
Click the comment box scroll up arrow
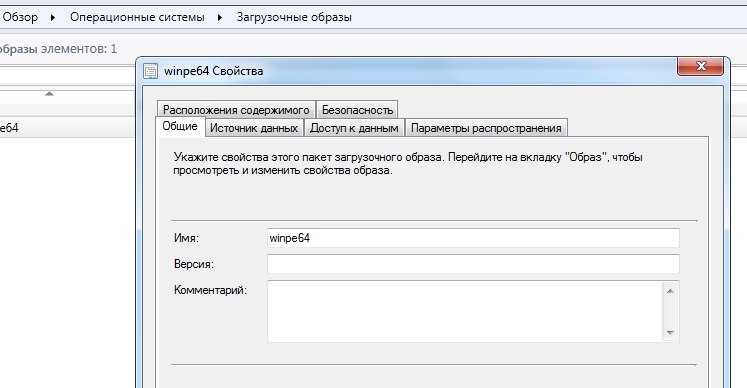(x=670, y=291)
